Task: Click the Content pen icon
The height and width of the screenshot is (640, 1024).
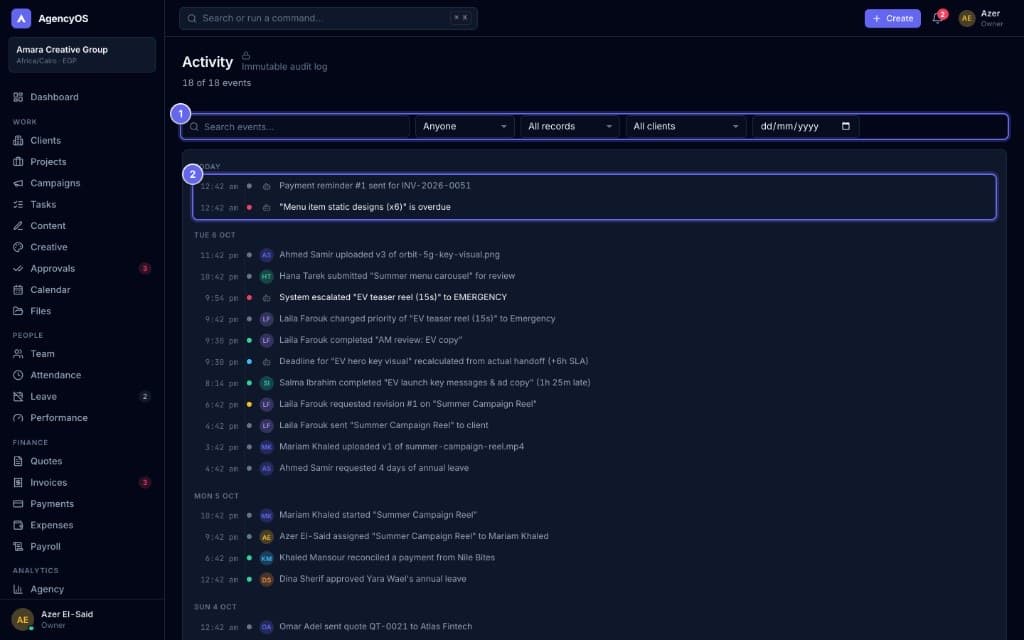Action: coord(18,226)
